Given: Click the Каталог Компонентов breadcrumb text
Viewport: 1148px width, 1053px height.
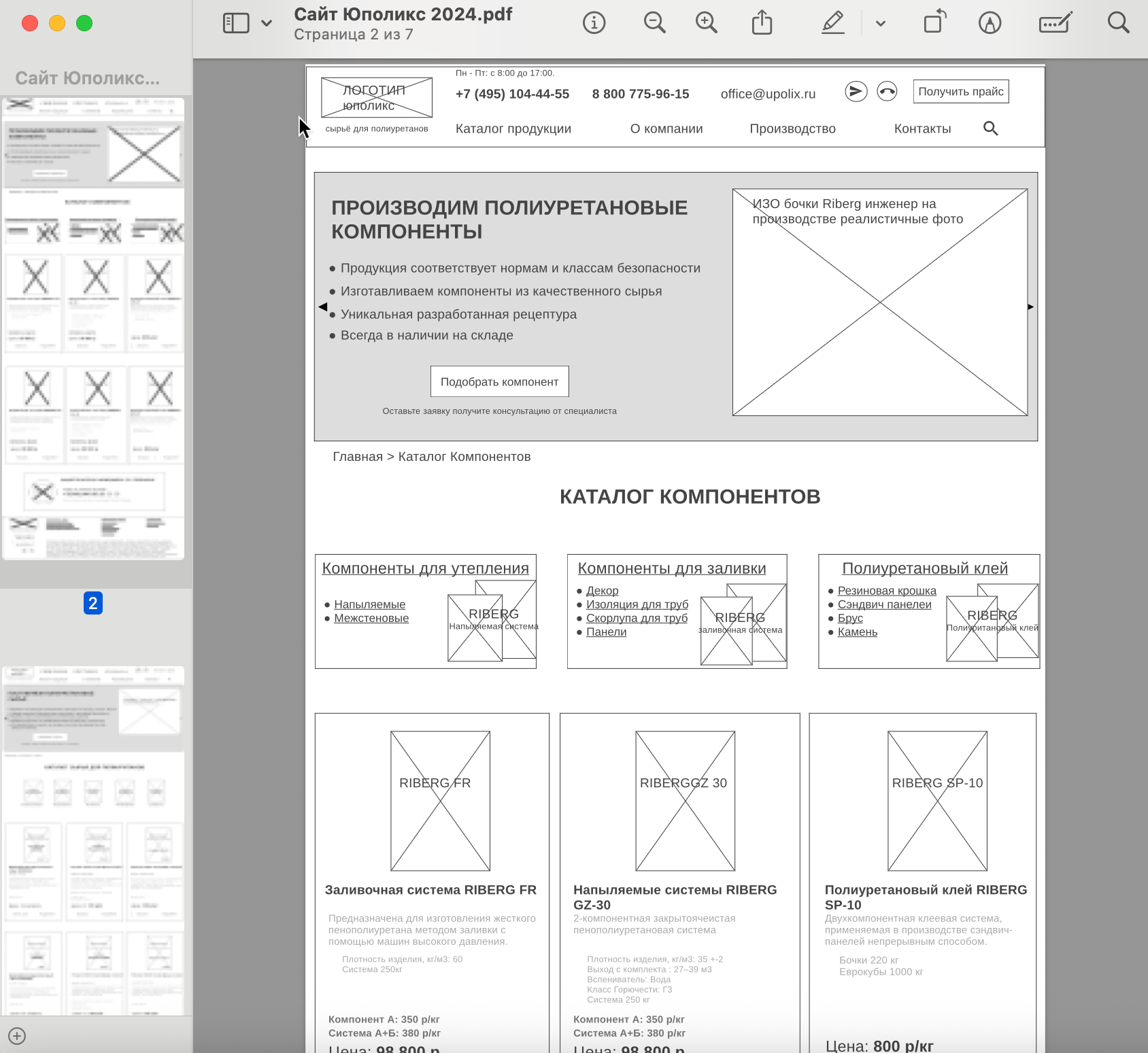Looking at the screenshot, I should (465, 457).
